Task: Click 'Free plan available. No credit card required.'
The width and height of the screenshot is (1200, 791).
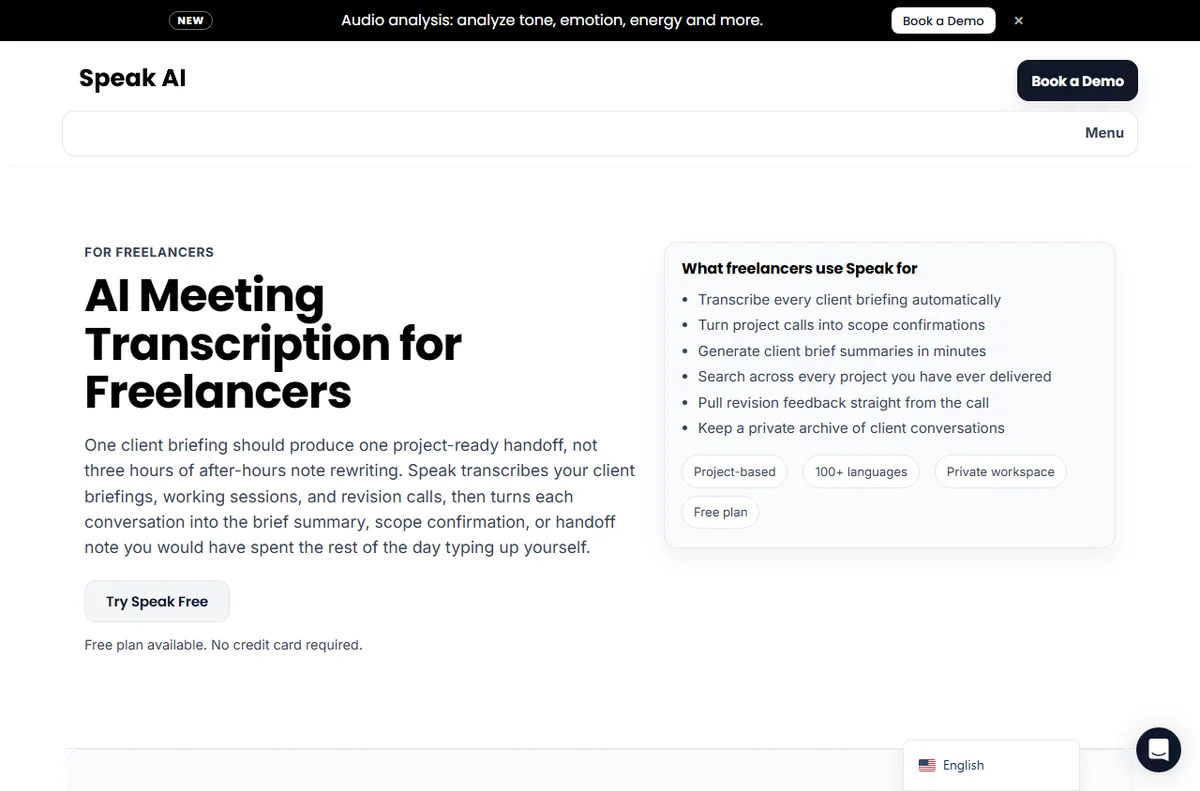Action: pyautogui.click(x=223, y=645)
